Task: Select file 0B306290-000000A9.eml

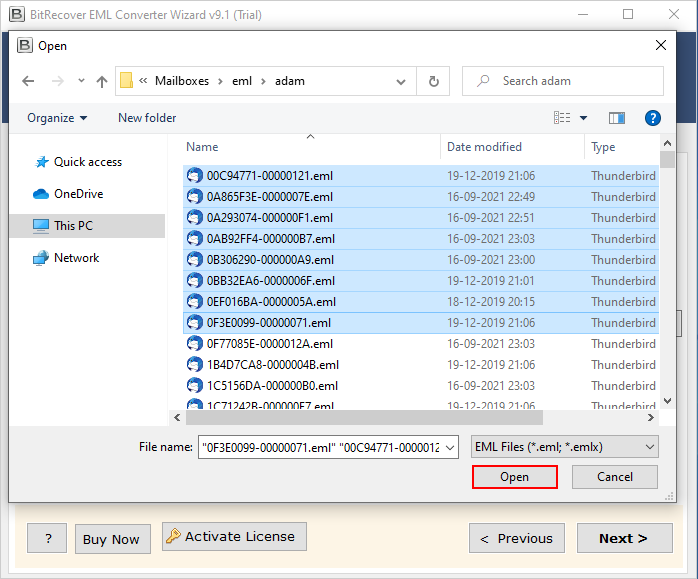Action: pyautogui.click(x=421, y=259)
